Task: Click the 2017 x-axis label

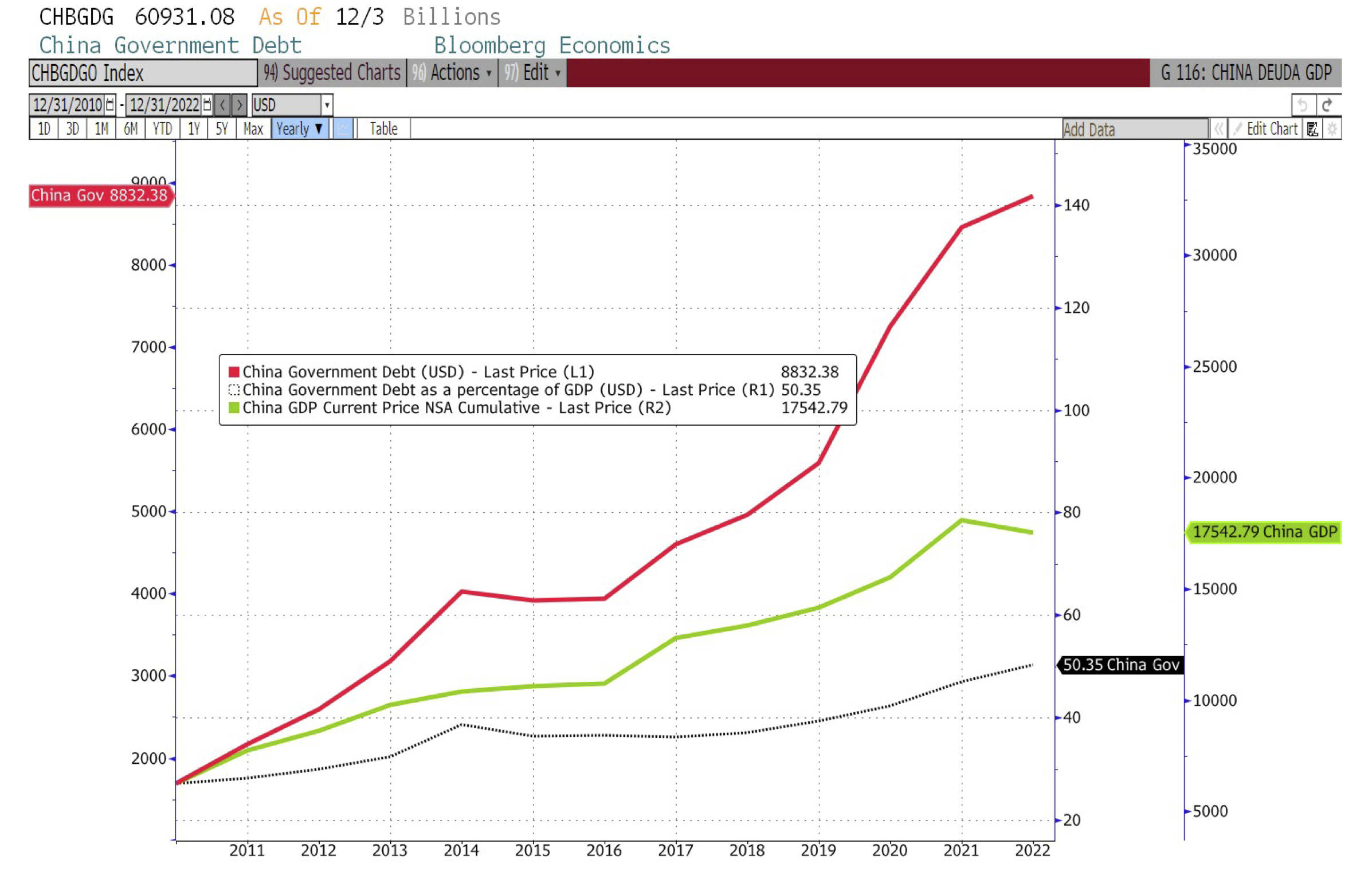Action: coord(676,850)
